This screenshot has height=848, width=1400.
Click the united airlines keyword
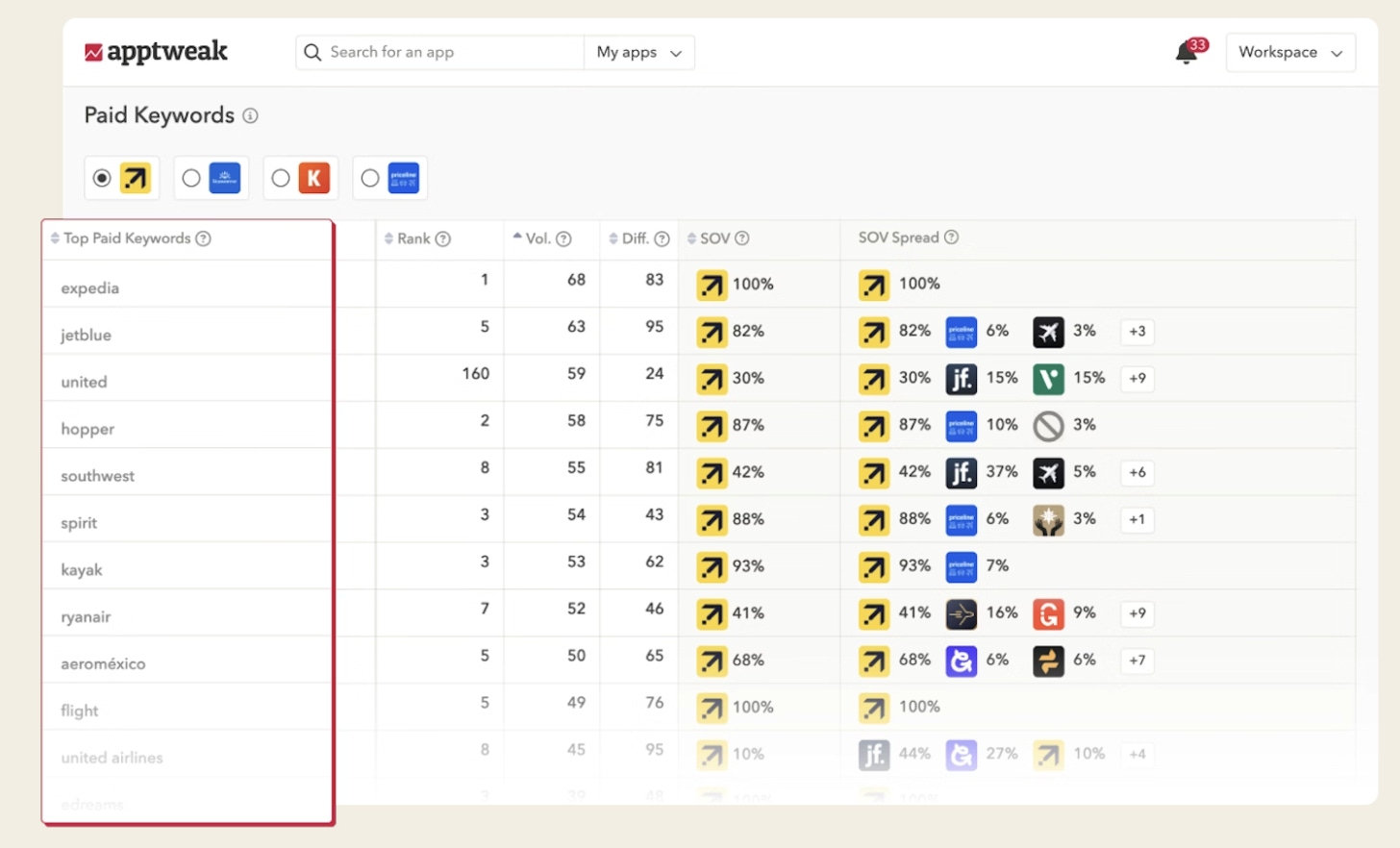coord(112,759)
